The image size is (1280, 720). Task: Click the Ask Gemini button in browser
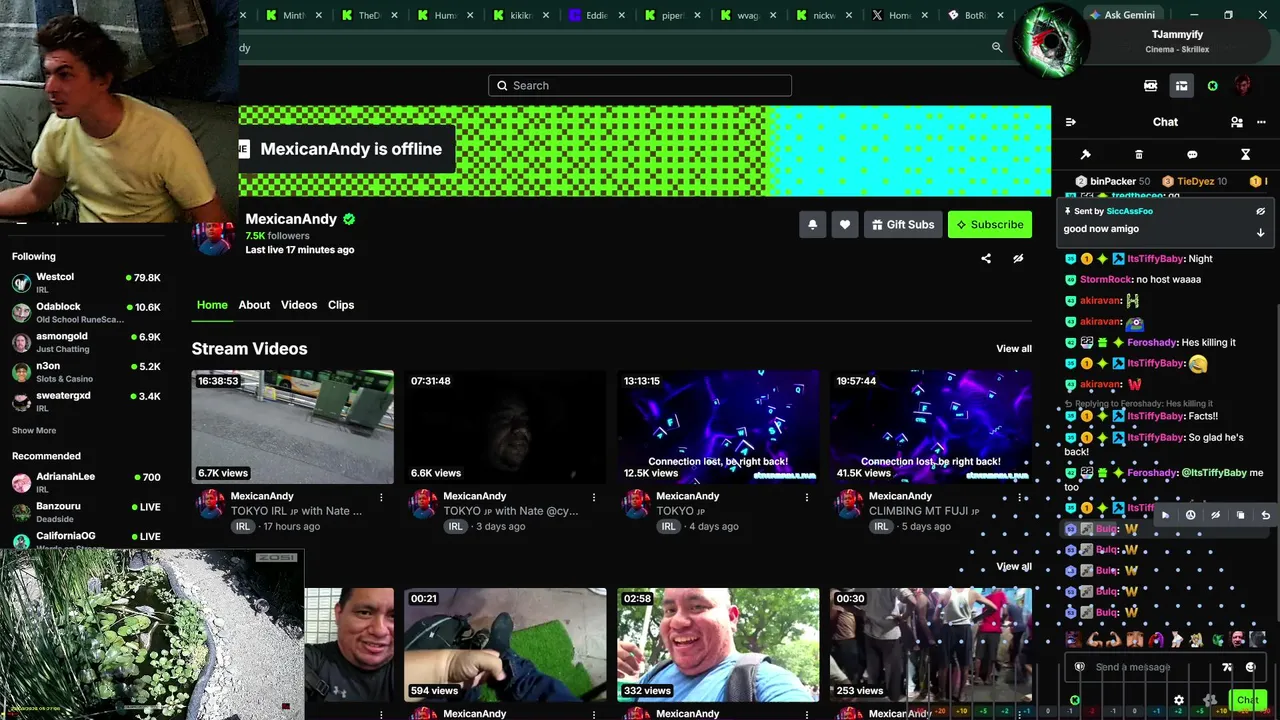1122,15
